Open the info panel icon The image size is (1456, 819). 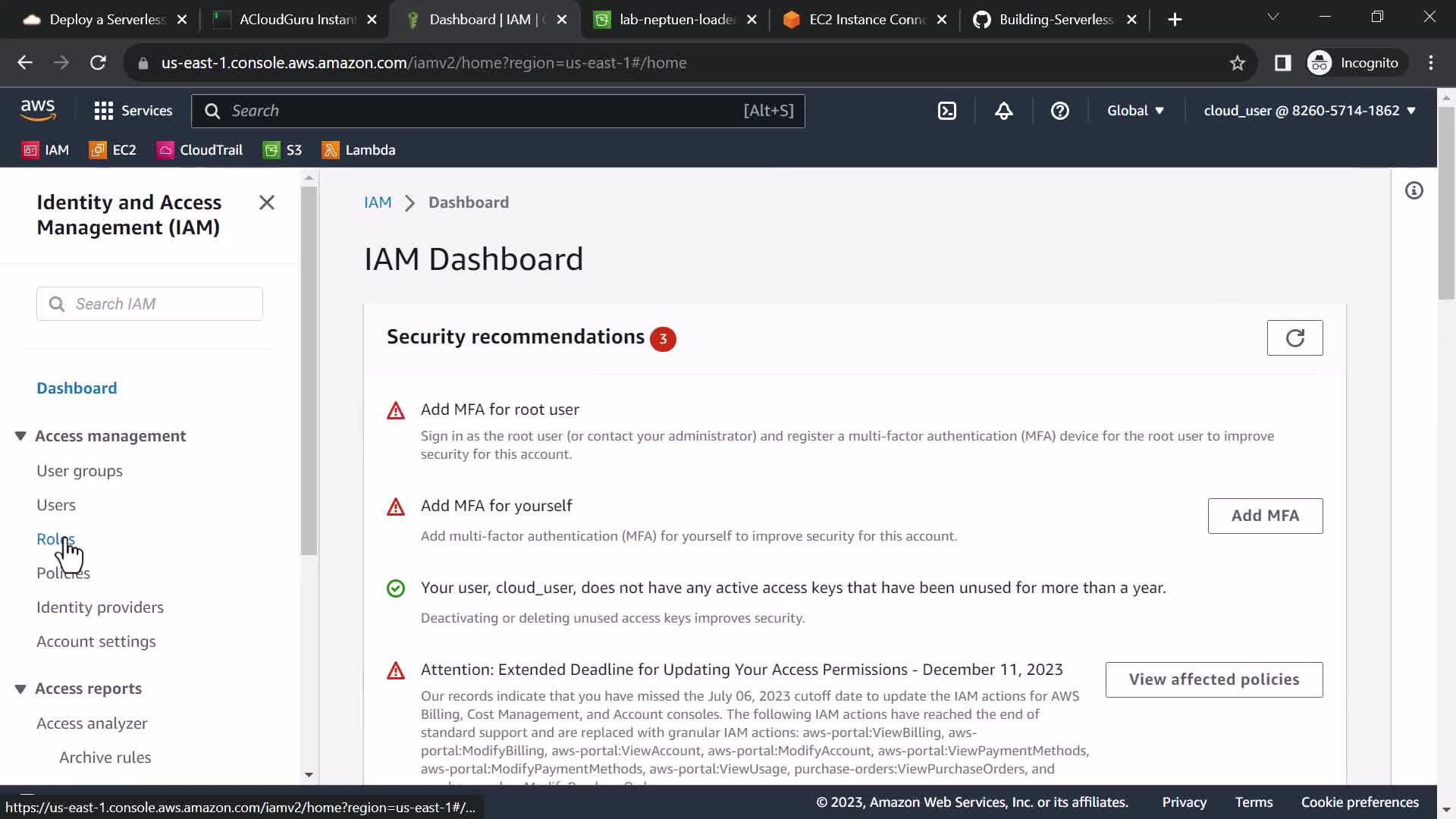coord(1414,190)
